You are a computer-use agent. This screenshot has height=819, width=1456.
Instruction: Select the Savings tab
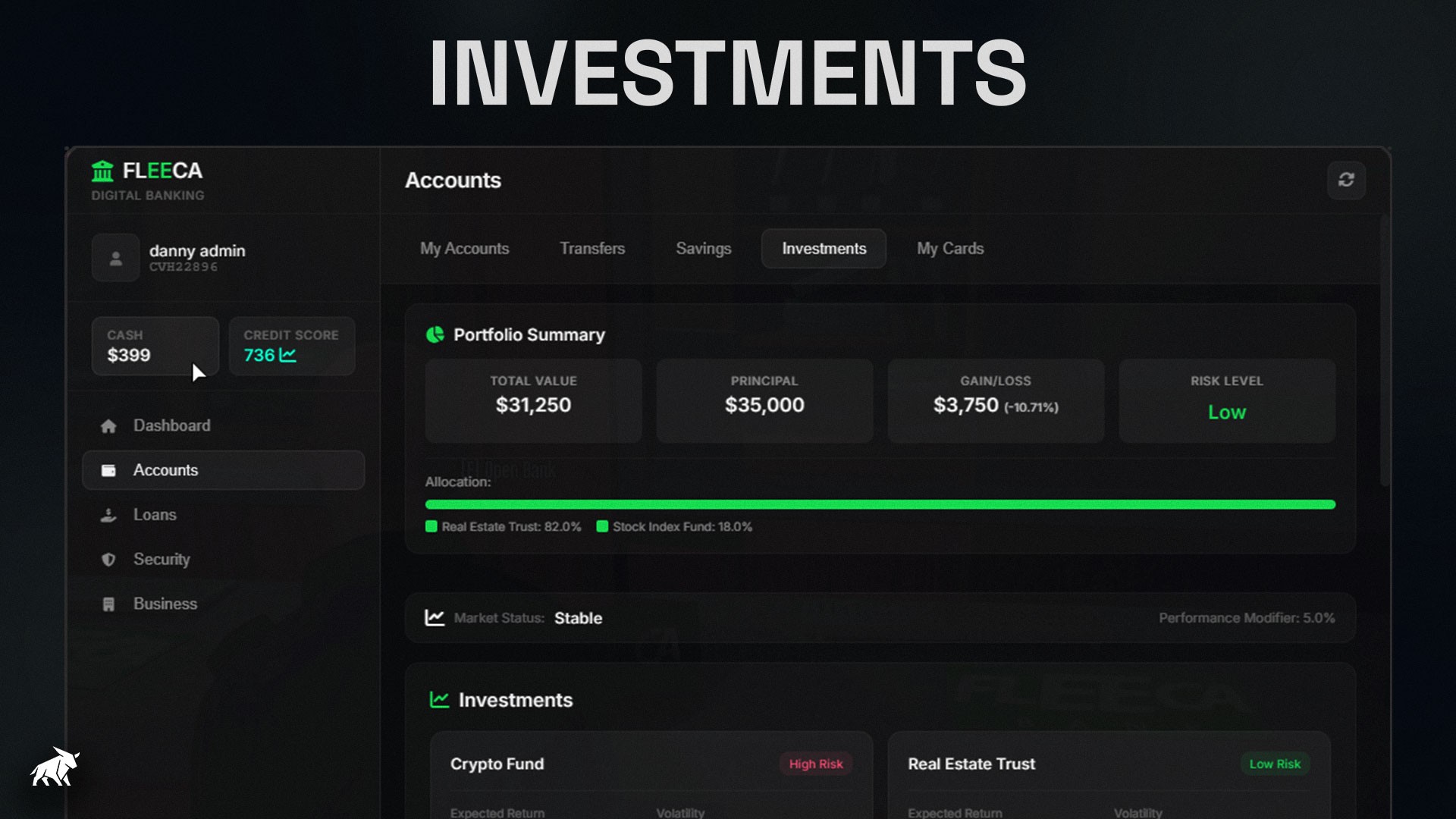703,249
